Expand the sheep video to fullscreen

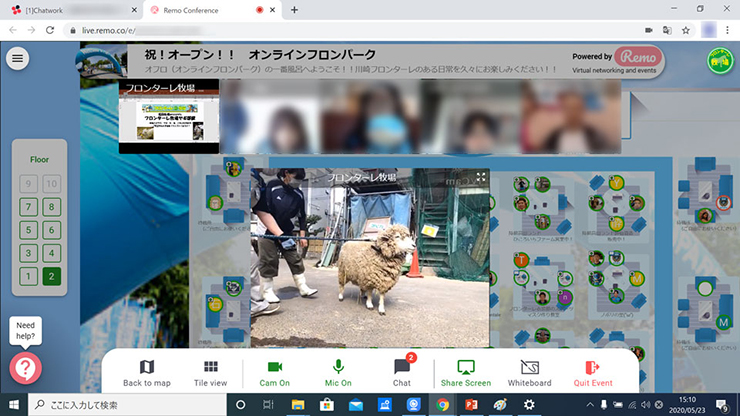(x=480, y=177)
